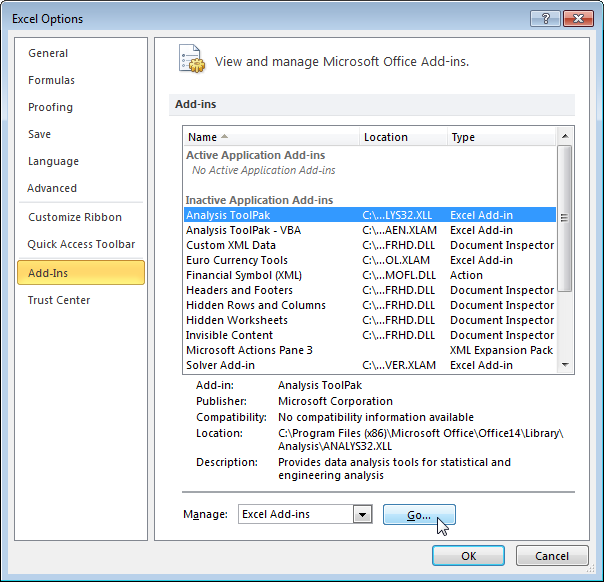Screen dimensions: 604x582
Task: Click the Microsoft Corporation publisher value
Action: click(x=335, y=401)
